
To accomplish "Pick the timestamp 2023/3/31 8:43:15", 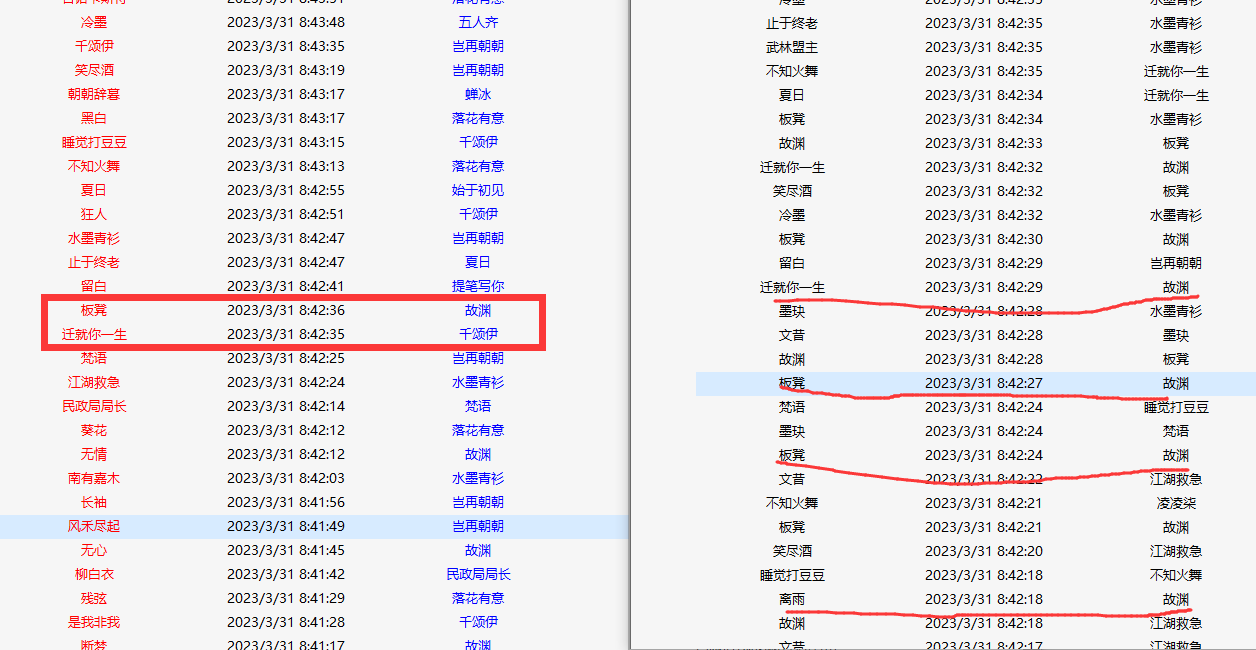I will point(286,142).
